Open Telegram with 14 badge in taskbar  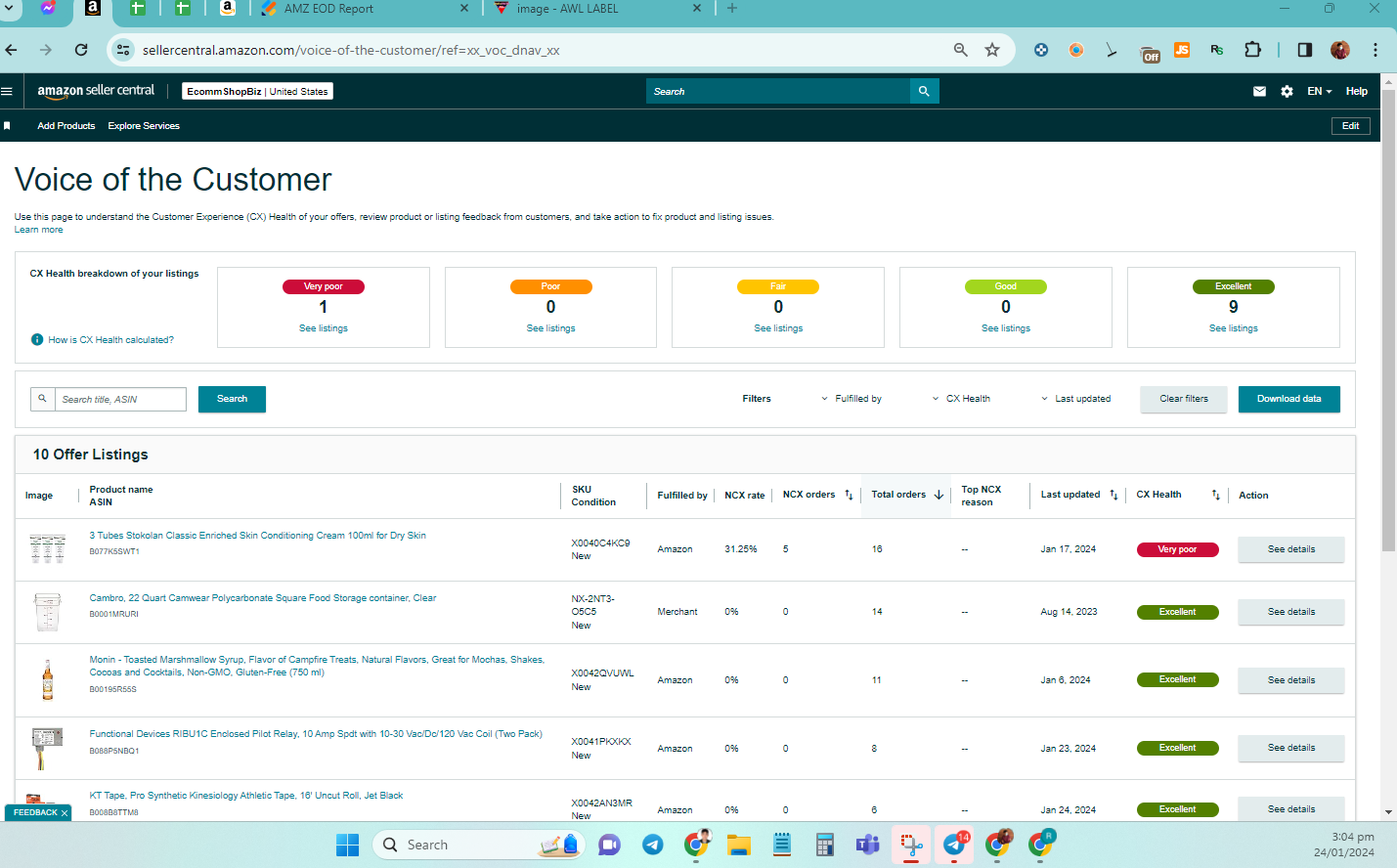954,845
